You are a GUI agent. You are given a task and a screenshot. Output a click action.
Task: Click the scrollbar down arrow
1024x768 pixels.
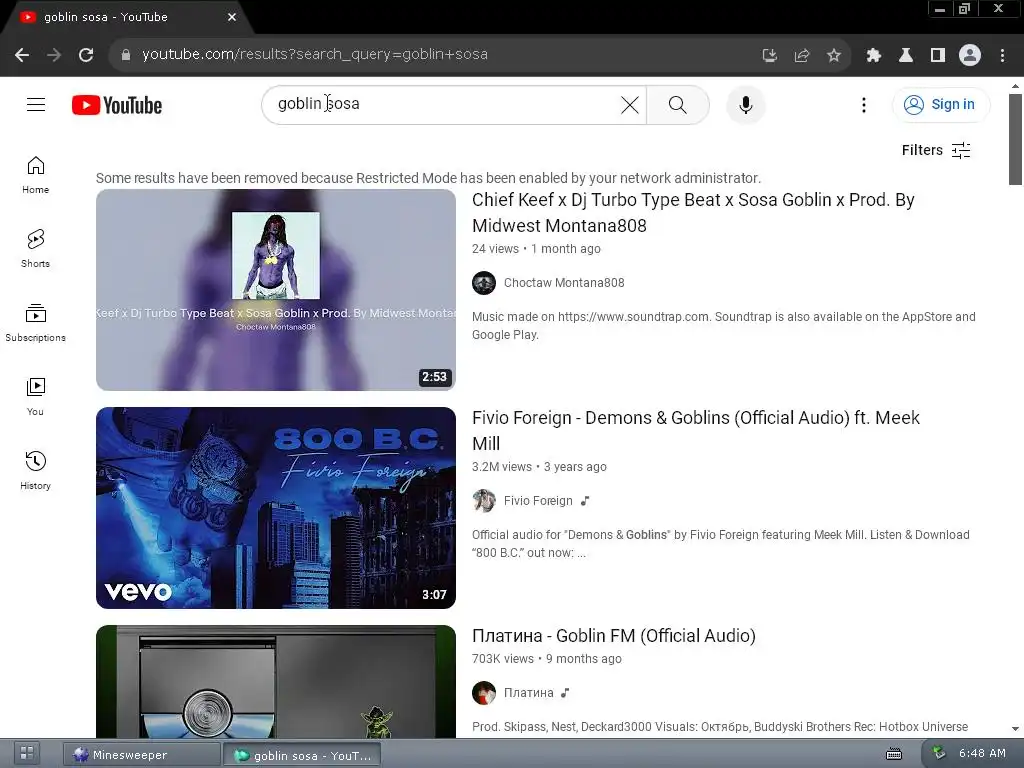point(1015,729)
